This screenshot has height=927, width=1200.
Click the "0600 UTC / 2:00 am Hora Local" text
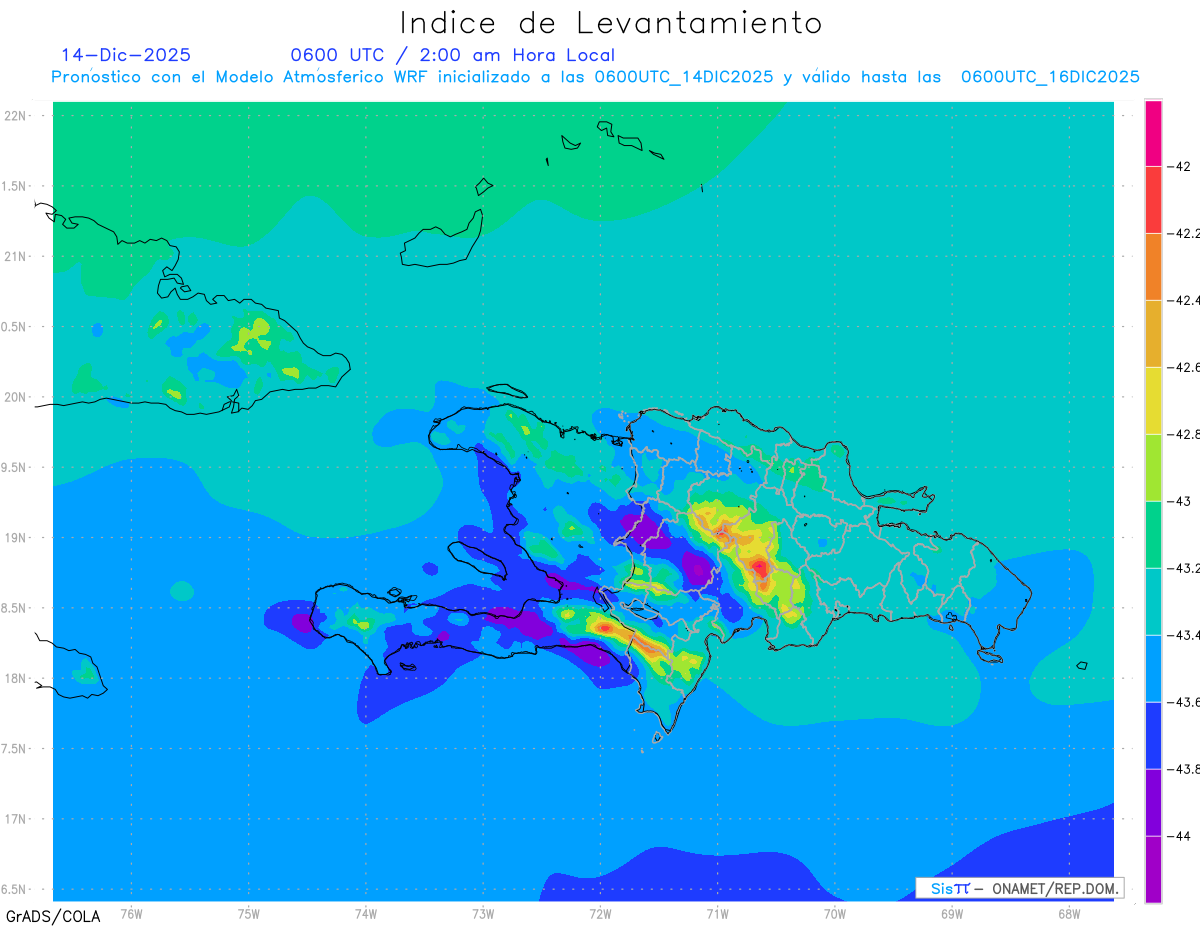(453, 55)
